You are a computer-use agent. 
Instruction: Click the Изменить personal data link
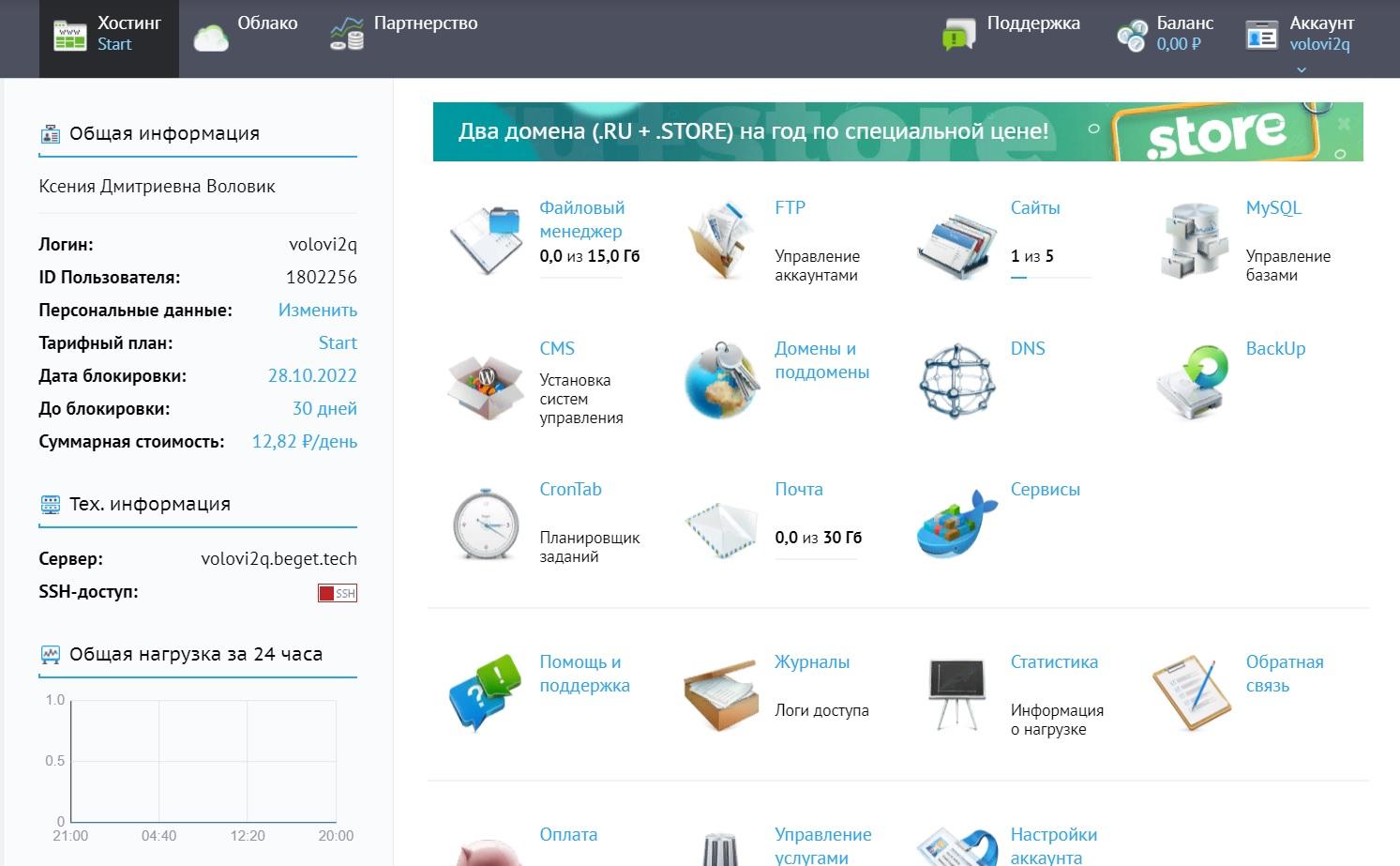[x=318, y=310]
